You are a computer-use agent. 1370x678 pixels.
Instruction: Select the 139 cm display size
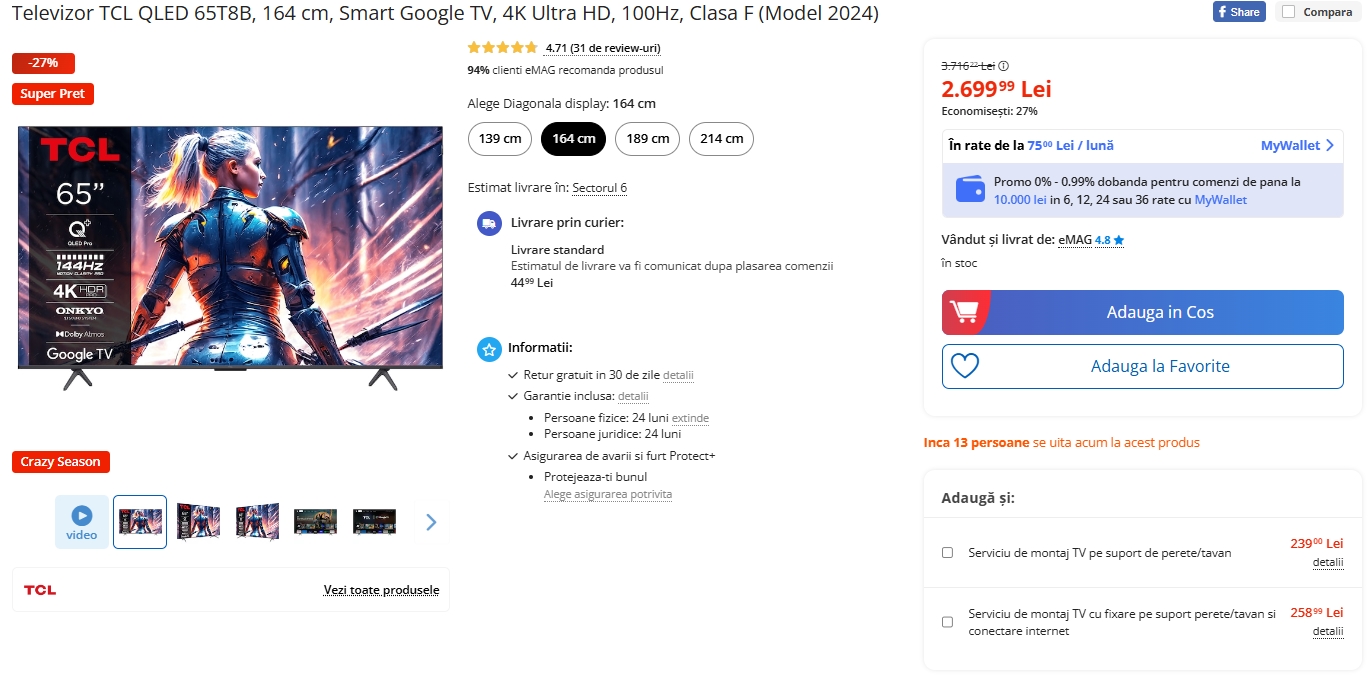(x=500, y=139)
